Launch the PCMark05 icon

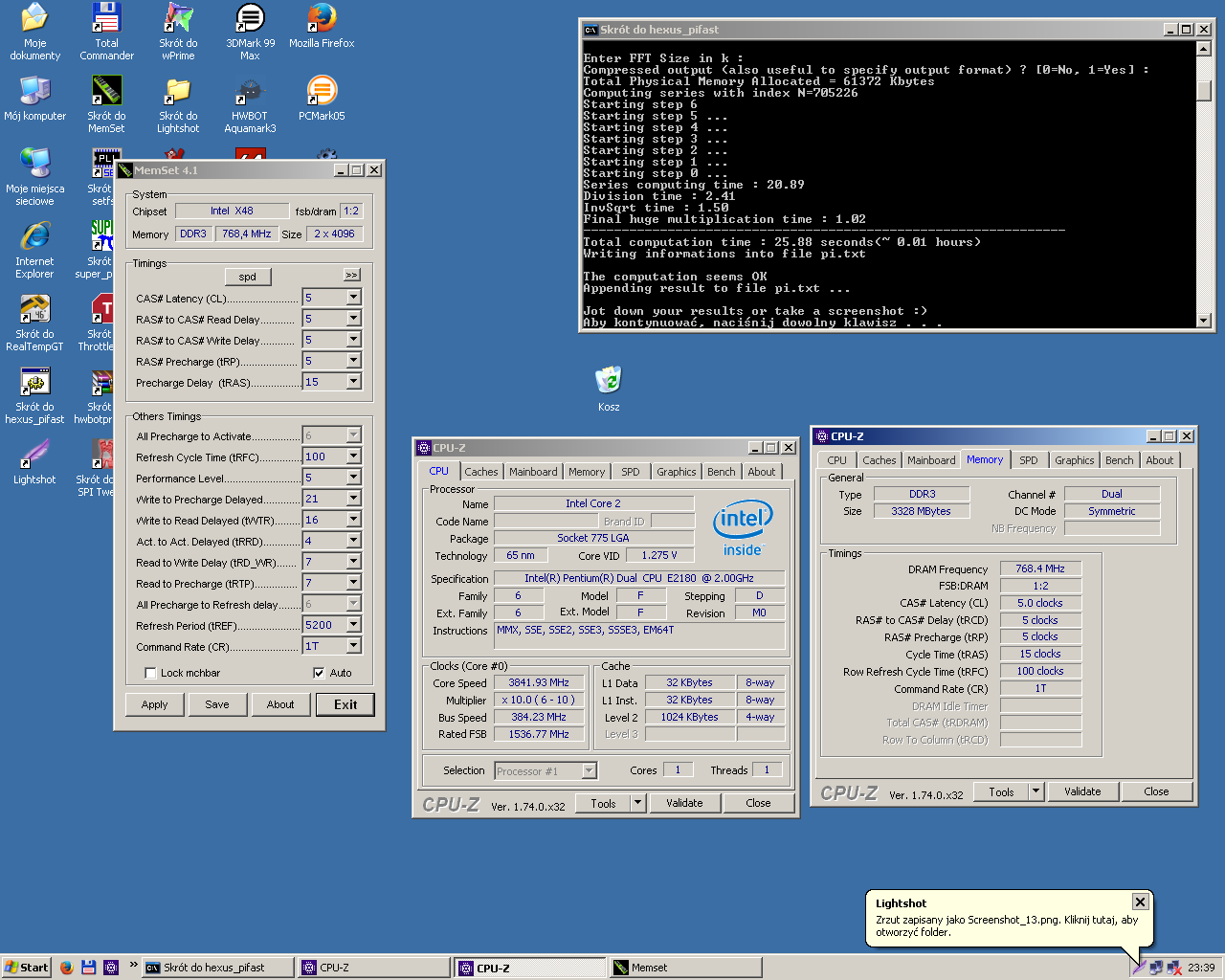(322, 99)
